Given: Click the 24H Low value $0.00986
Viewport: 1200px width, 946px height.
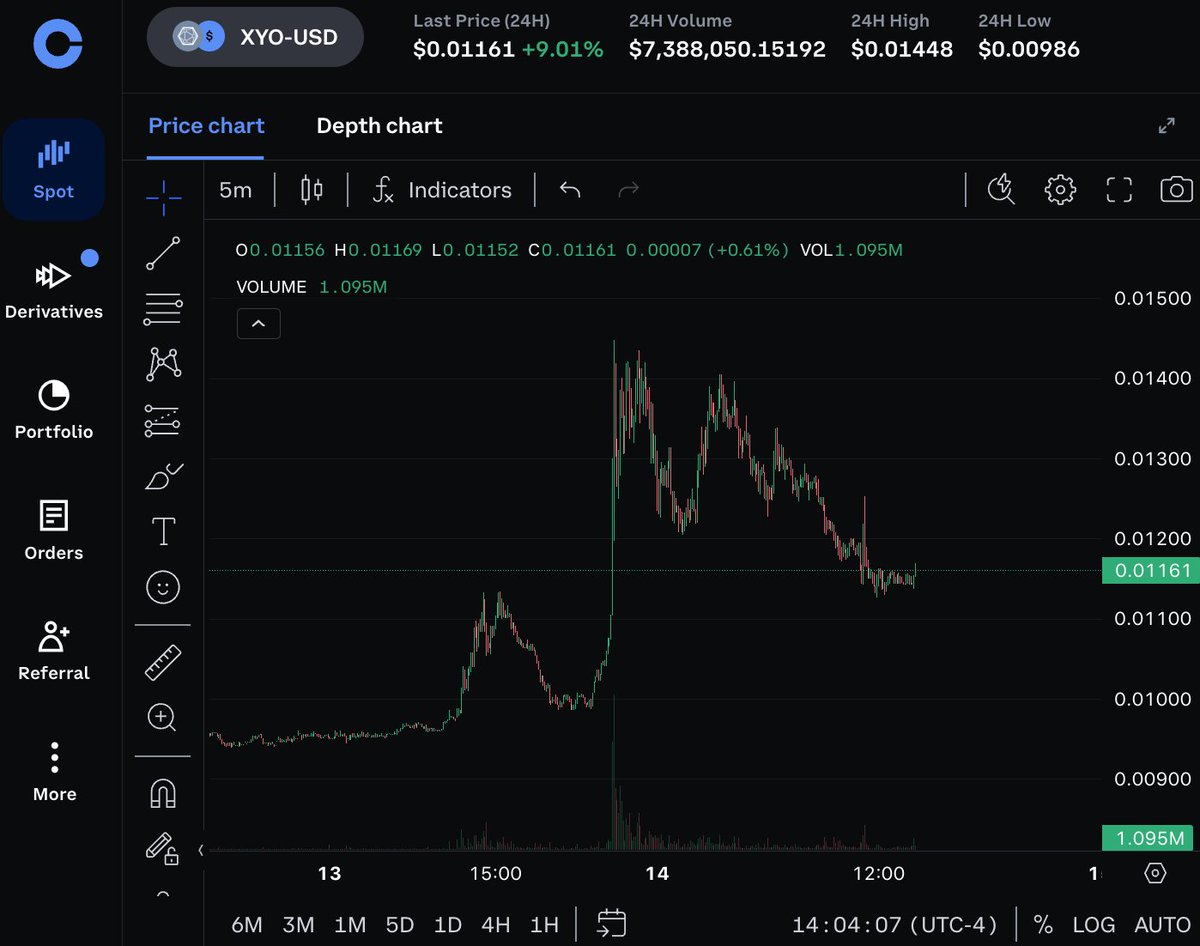Looking at the screenshot, I should pyautogui.click(x=1029, y=49).
